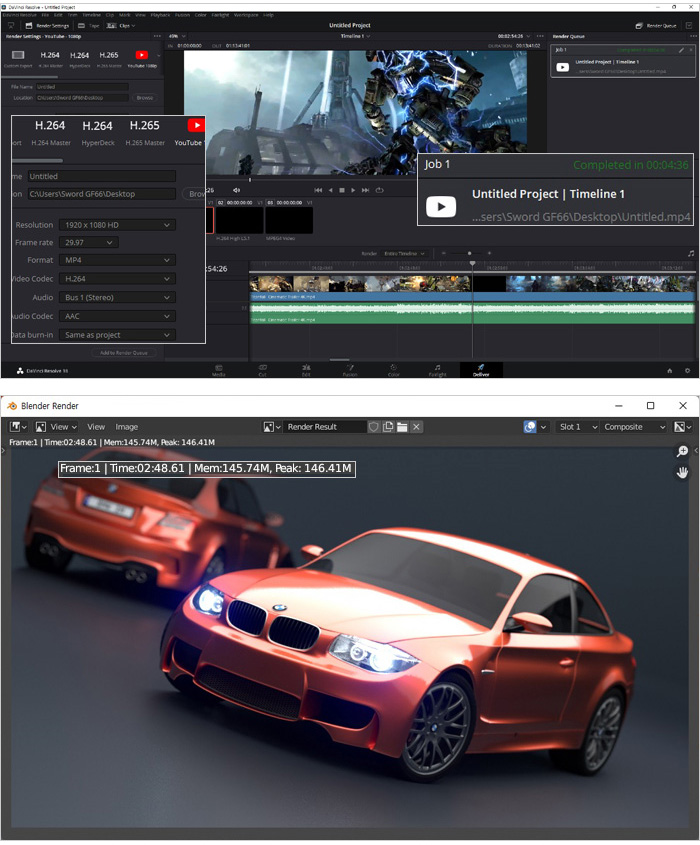Play forward in DaVinci viewer

tap(353, 190)
